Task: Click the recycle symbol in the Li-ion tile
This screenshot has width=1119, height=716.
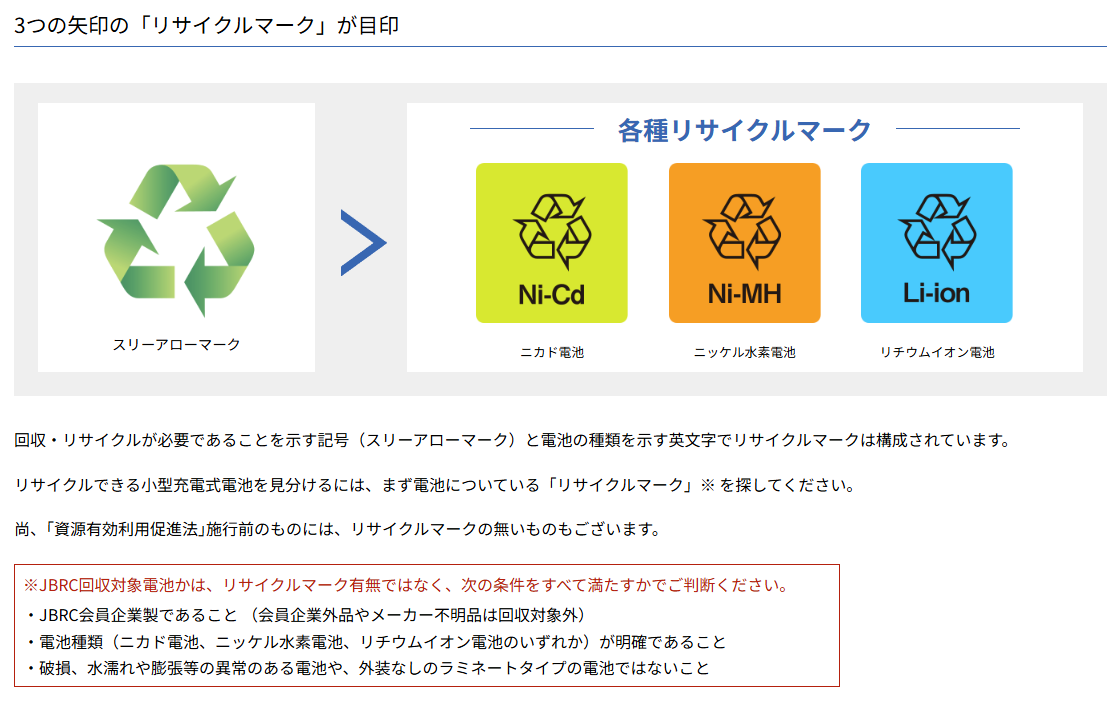Action: 936,232
